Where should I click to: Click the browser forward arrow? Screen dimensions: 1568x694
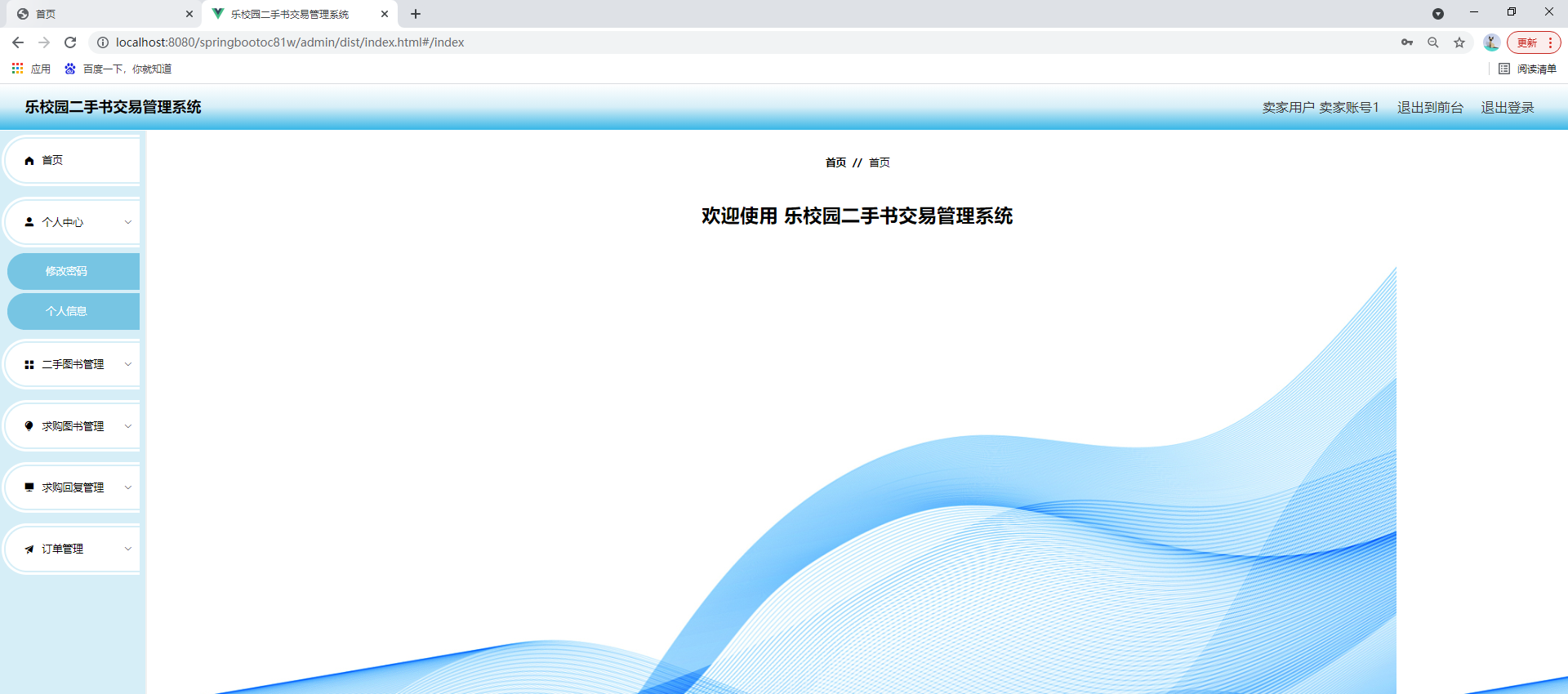tap(44, 42)
